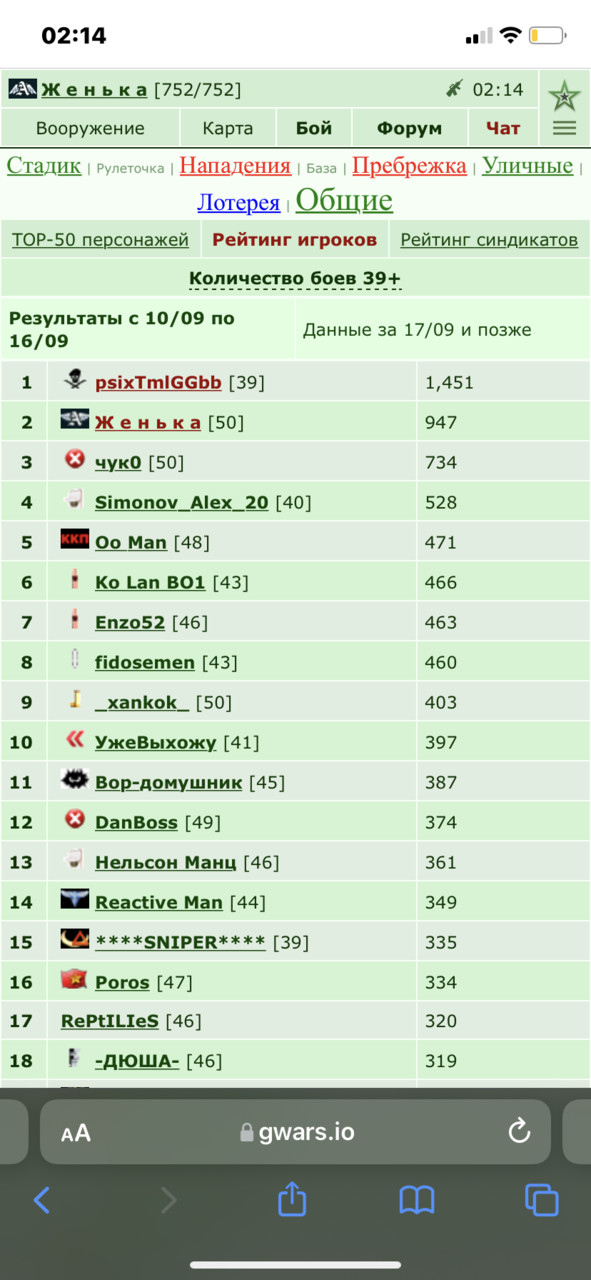591x1280 pixels.
Task: Tap the weapon icon beside the clock
Action: [x=454, y=90]
